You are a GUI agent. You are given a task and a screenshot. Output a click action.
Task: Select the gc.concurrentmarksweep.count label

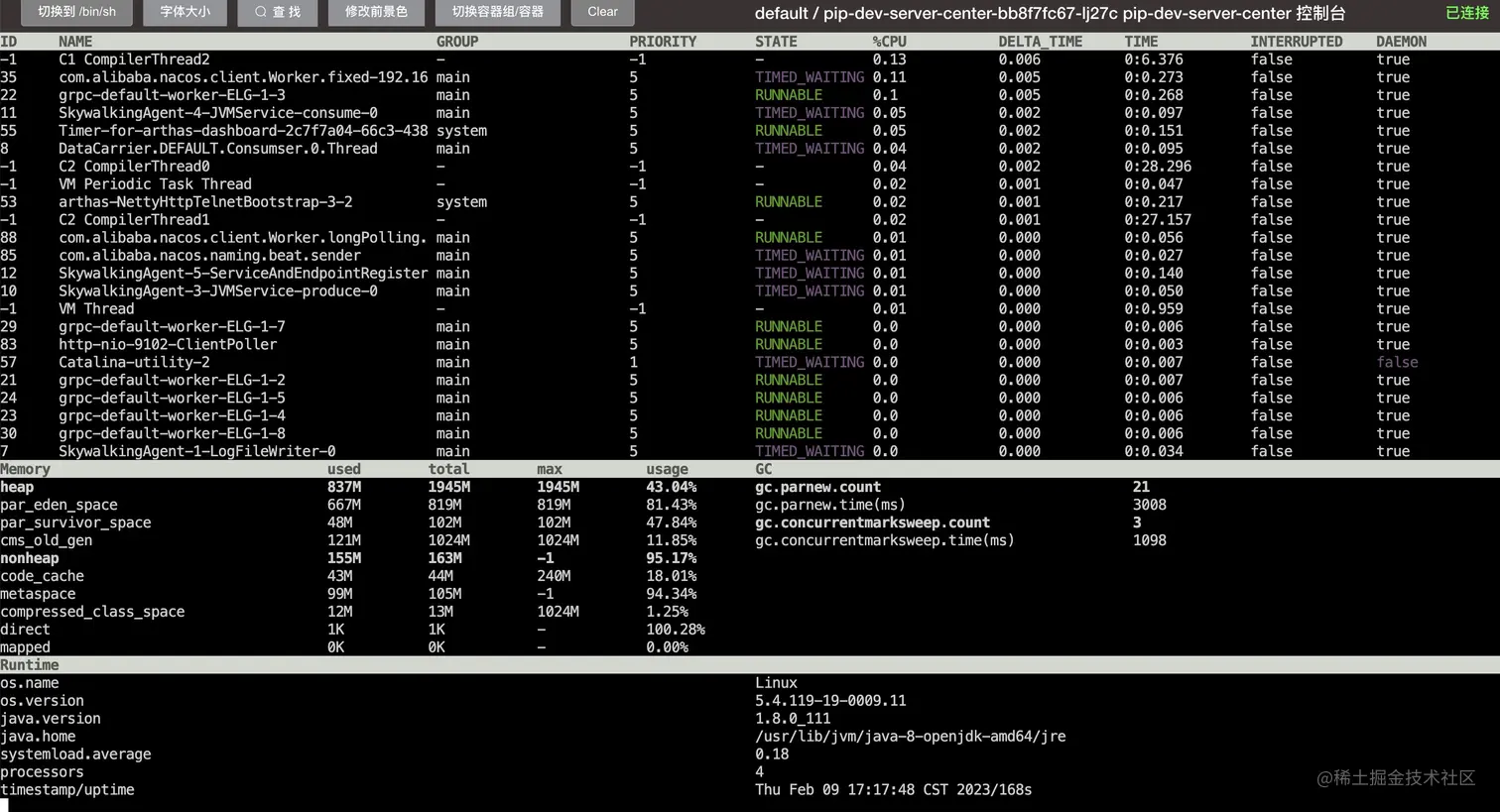click(872, 523)
